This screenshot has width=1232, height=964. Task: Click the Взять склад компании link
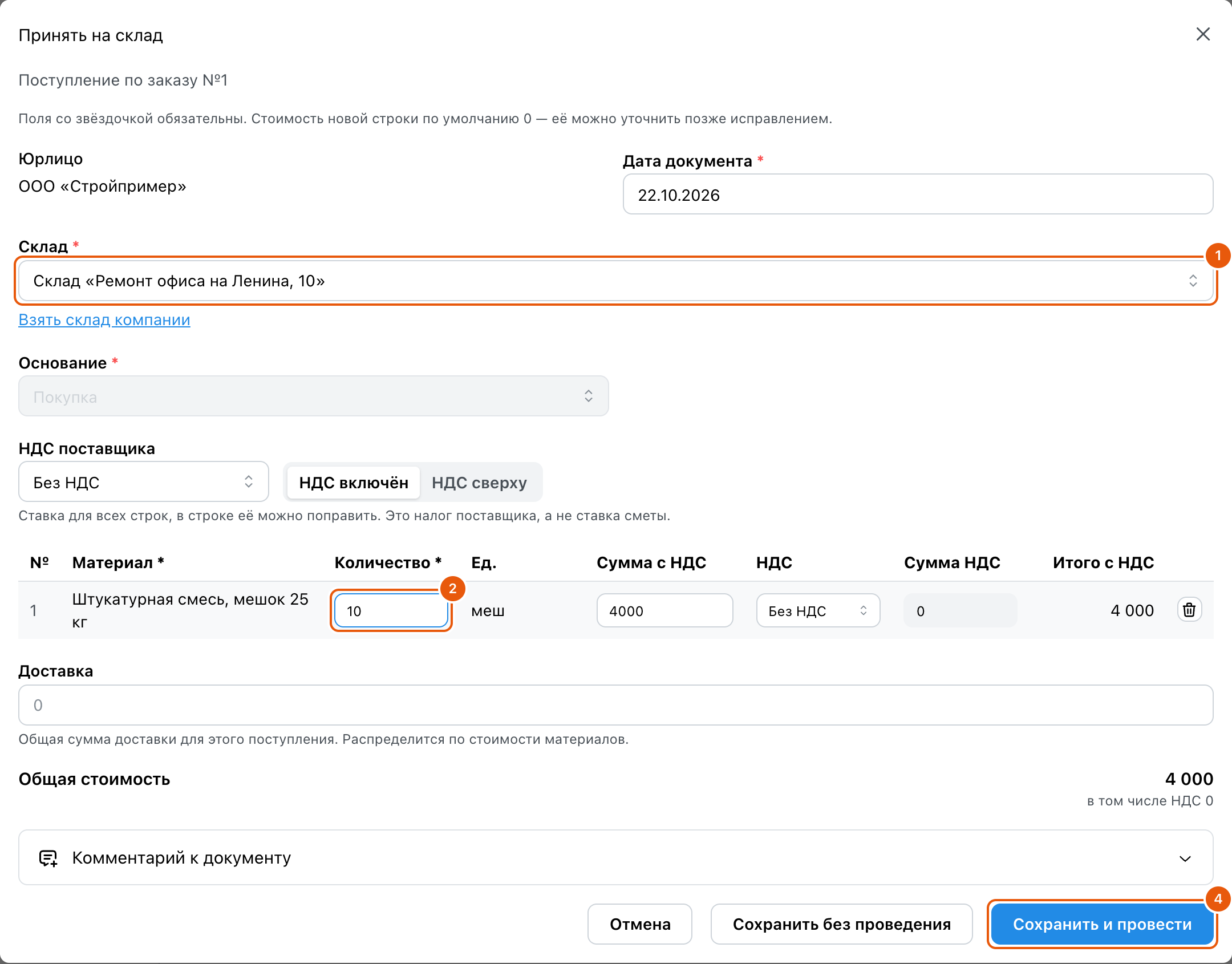[x=104, y=320]
